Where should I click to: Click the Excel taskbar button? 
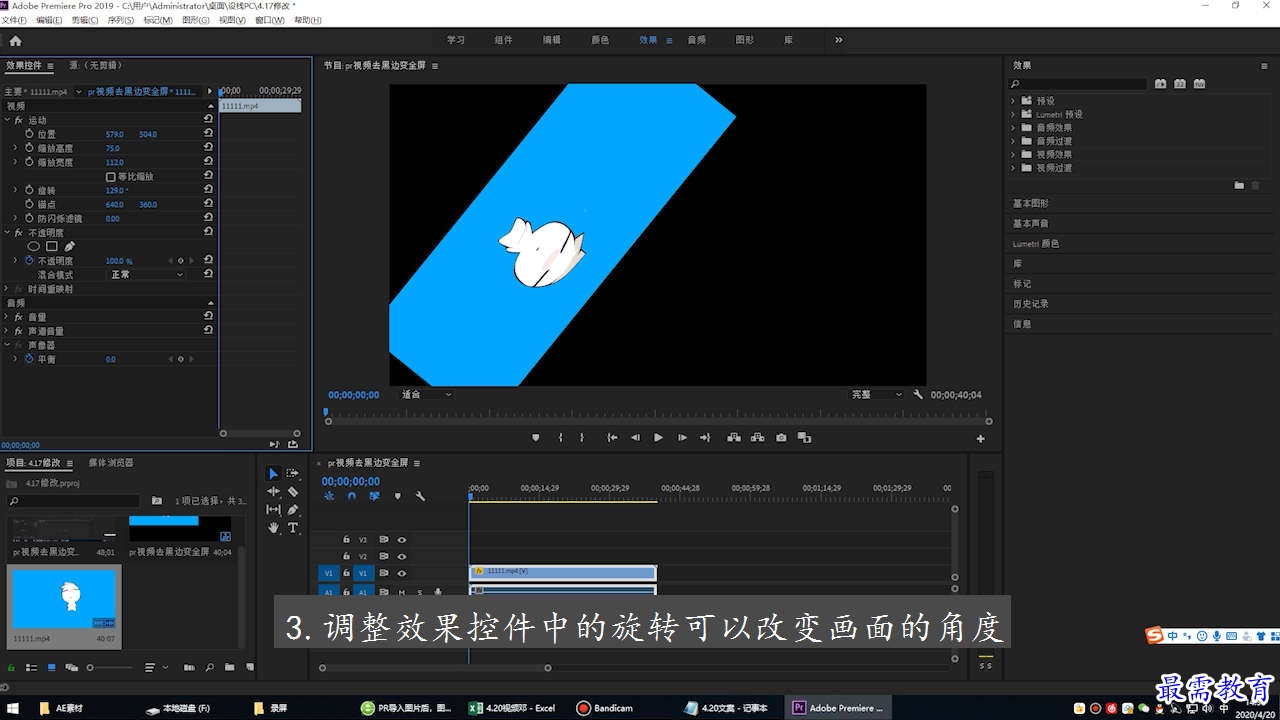(511, 708)
